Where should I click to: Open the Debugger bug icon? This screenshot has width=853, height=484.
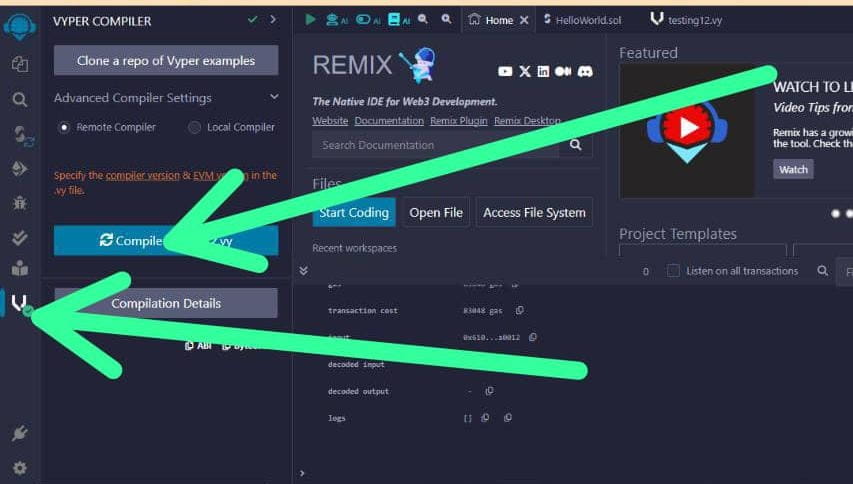[19, 203]
